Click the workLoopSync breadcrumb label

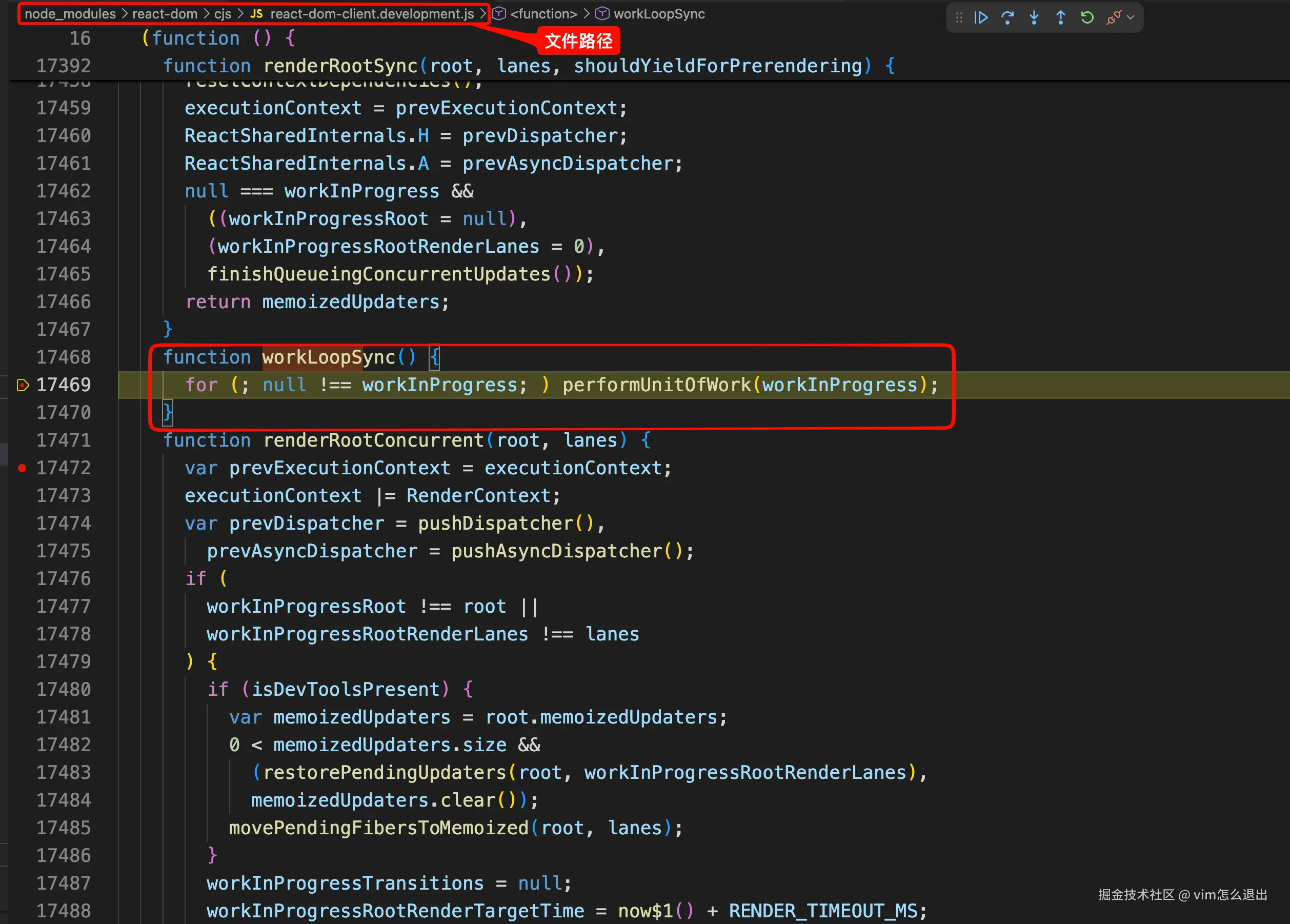[x=659, y=14]
